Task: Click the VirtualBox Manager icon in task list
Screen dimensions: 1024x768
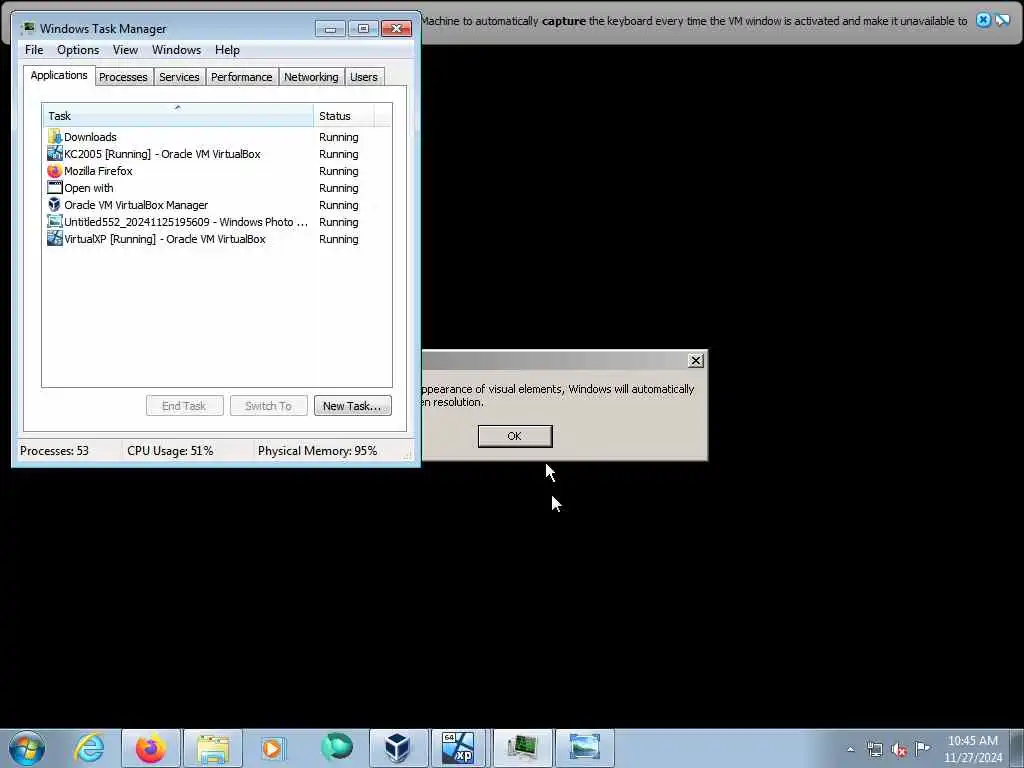Action: coord(55,205)
